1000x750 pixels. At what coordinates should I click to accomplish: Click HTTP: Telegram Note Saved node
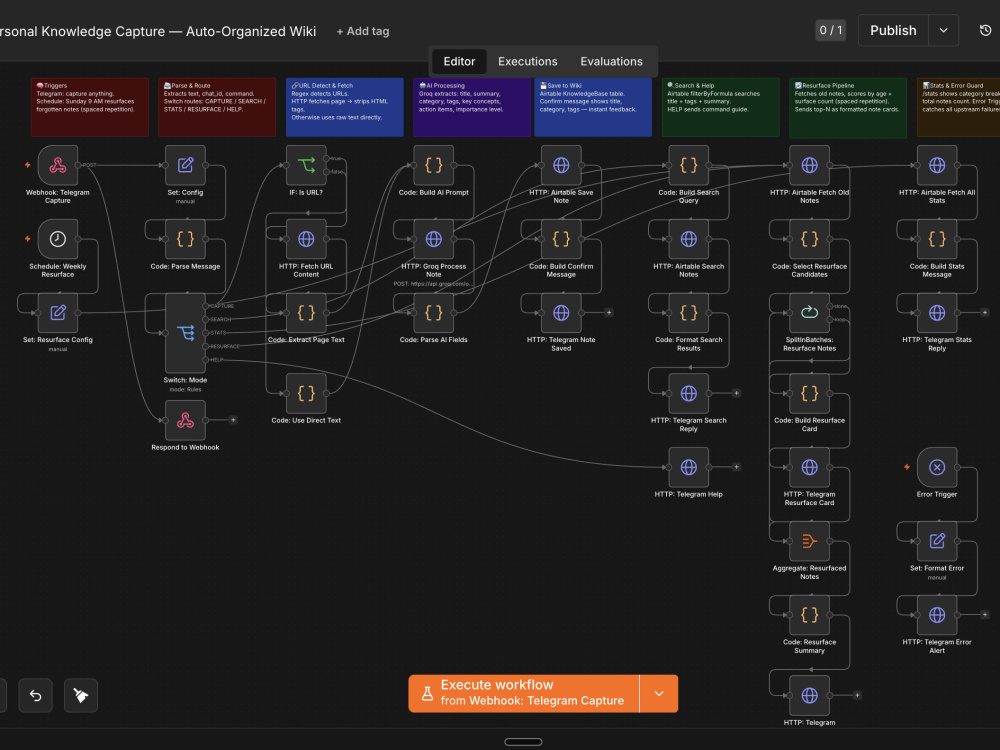(x=561, y=312)
